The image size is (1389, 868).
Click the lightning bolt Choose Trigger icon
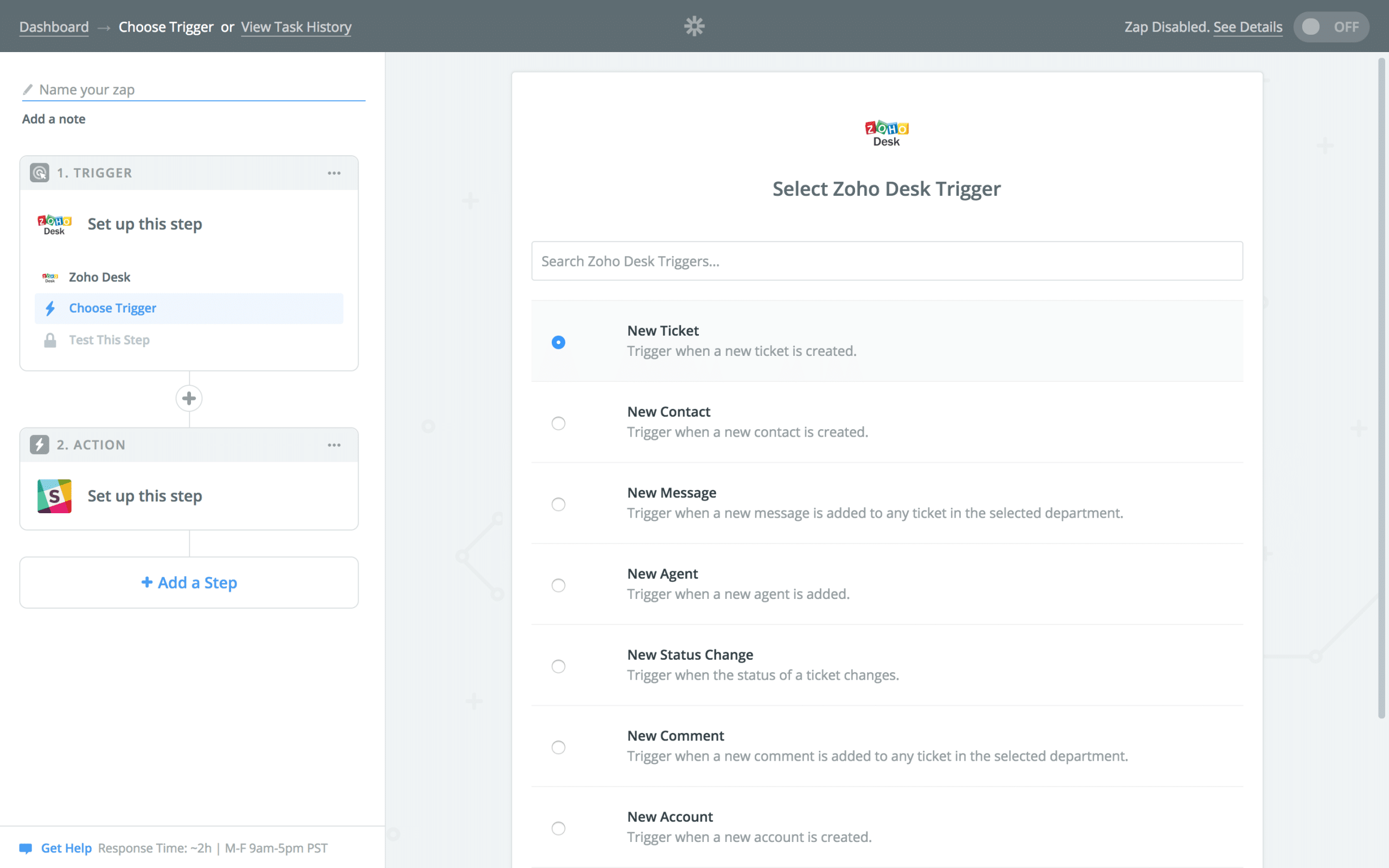click(x=50, y=309)
